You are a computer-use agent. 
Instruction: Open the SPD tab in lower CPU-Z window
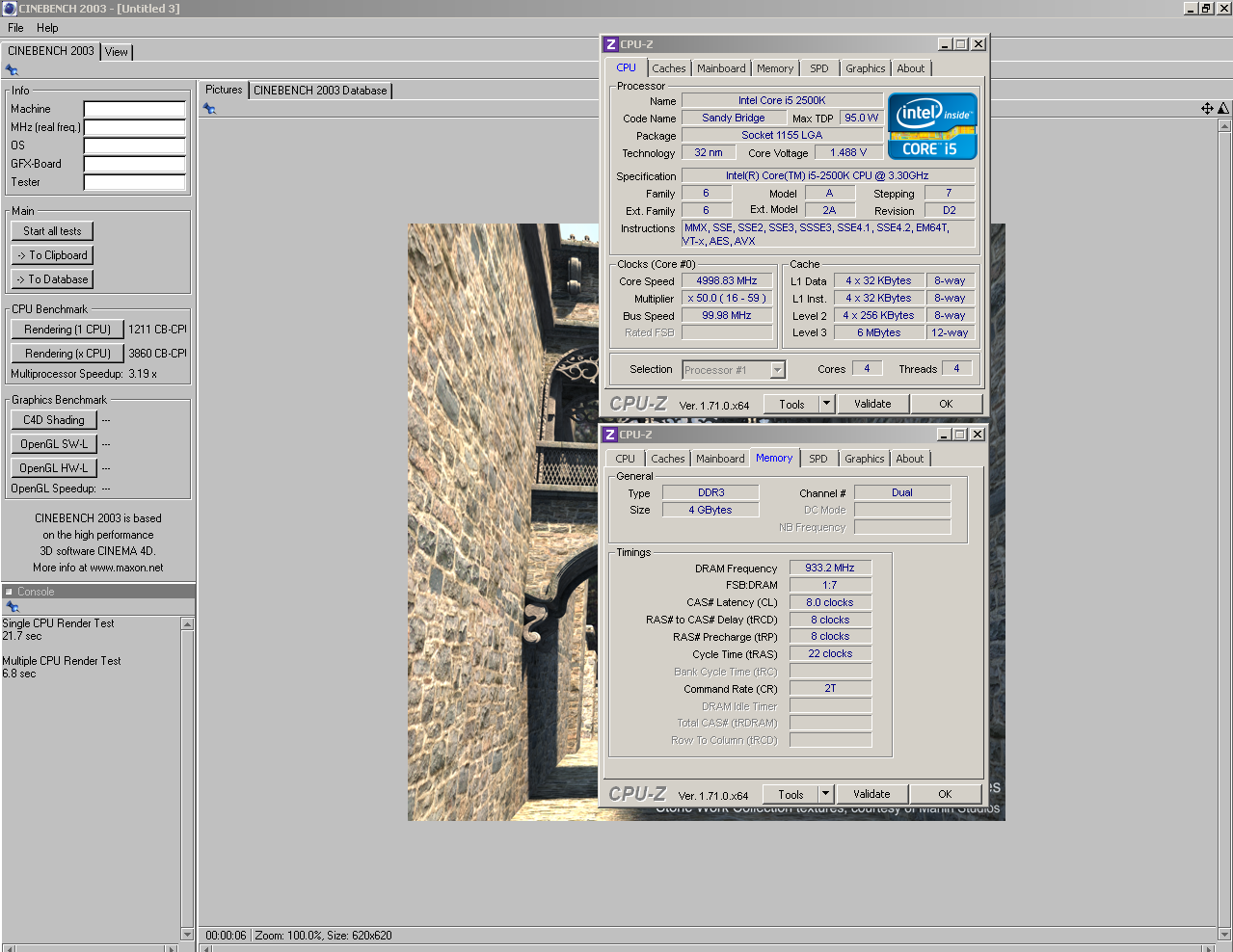click(818, 459)
